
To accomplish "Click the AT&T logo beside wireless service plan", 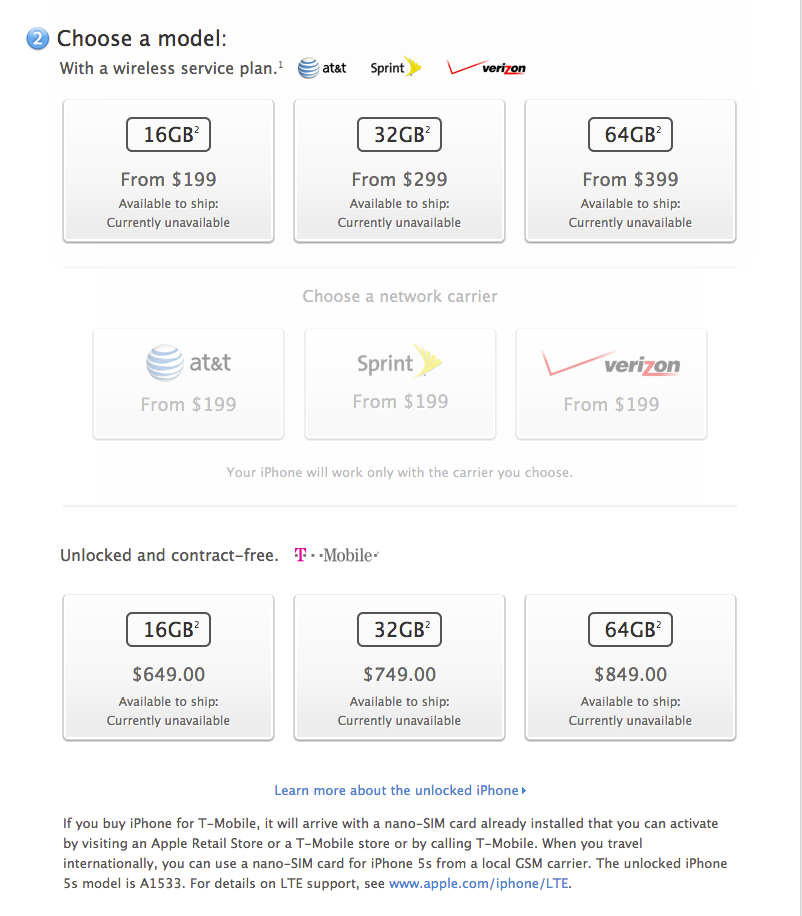I will tap(322, 68).
